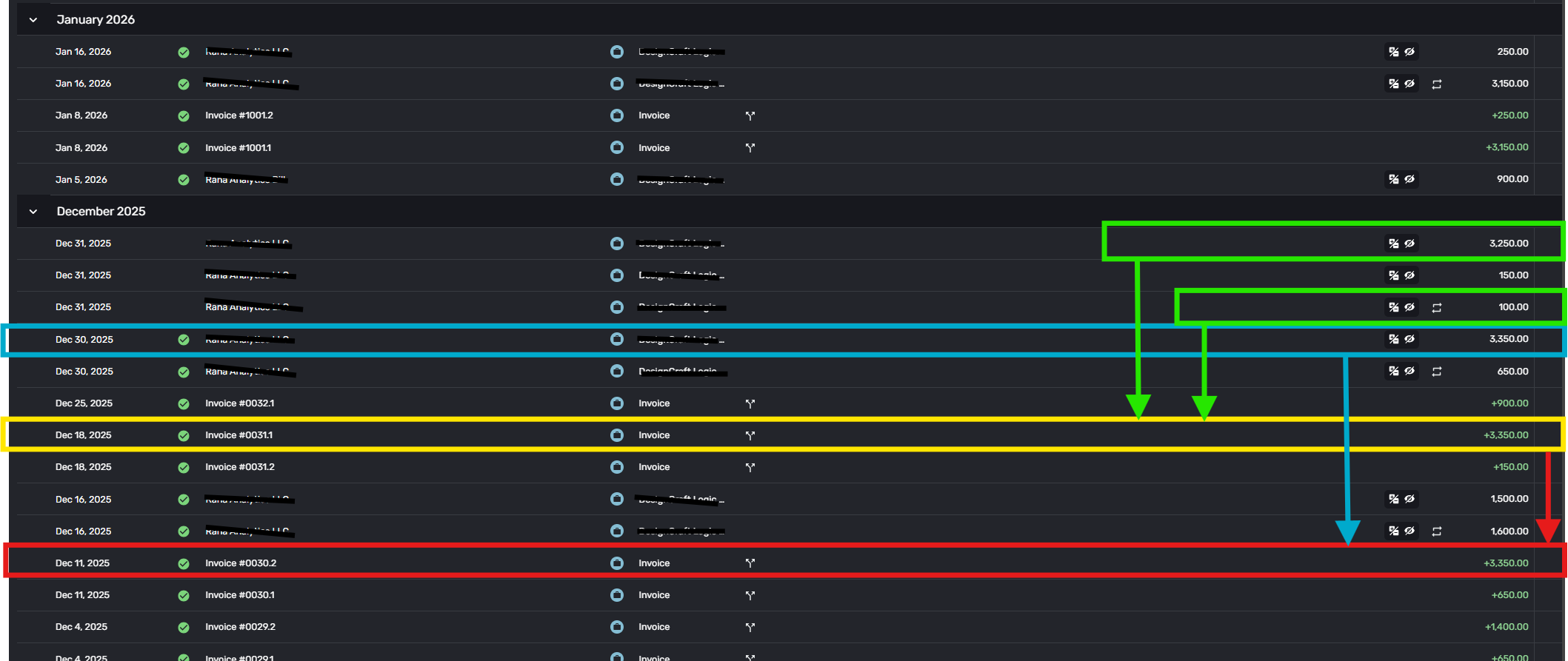Click split icon on Invoice #1001.2 row
This screenshot has width=1568, height=661.
(x=750, y=115)
